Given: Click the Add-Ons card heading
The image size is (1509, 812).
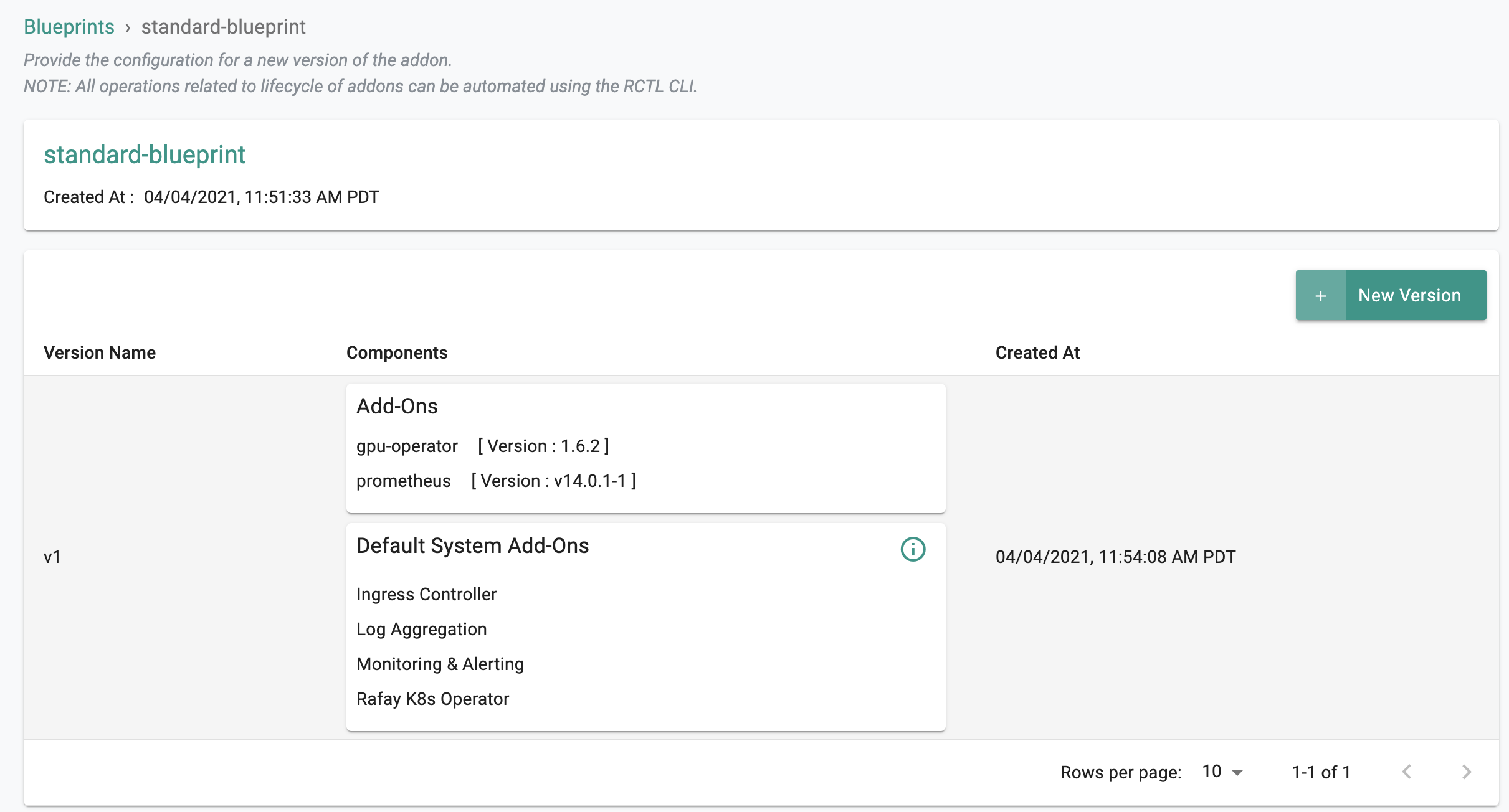Looking at the screenshot, I should [397, 406].
